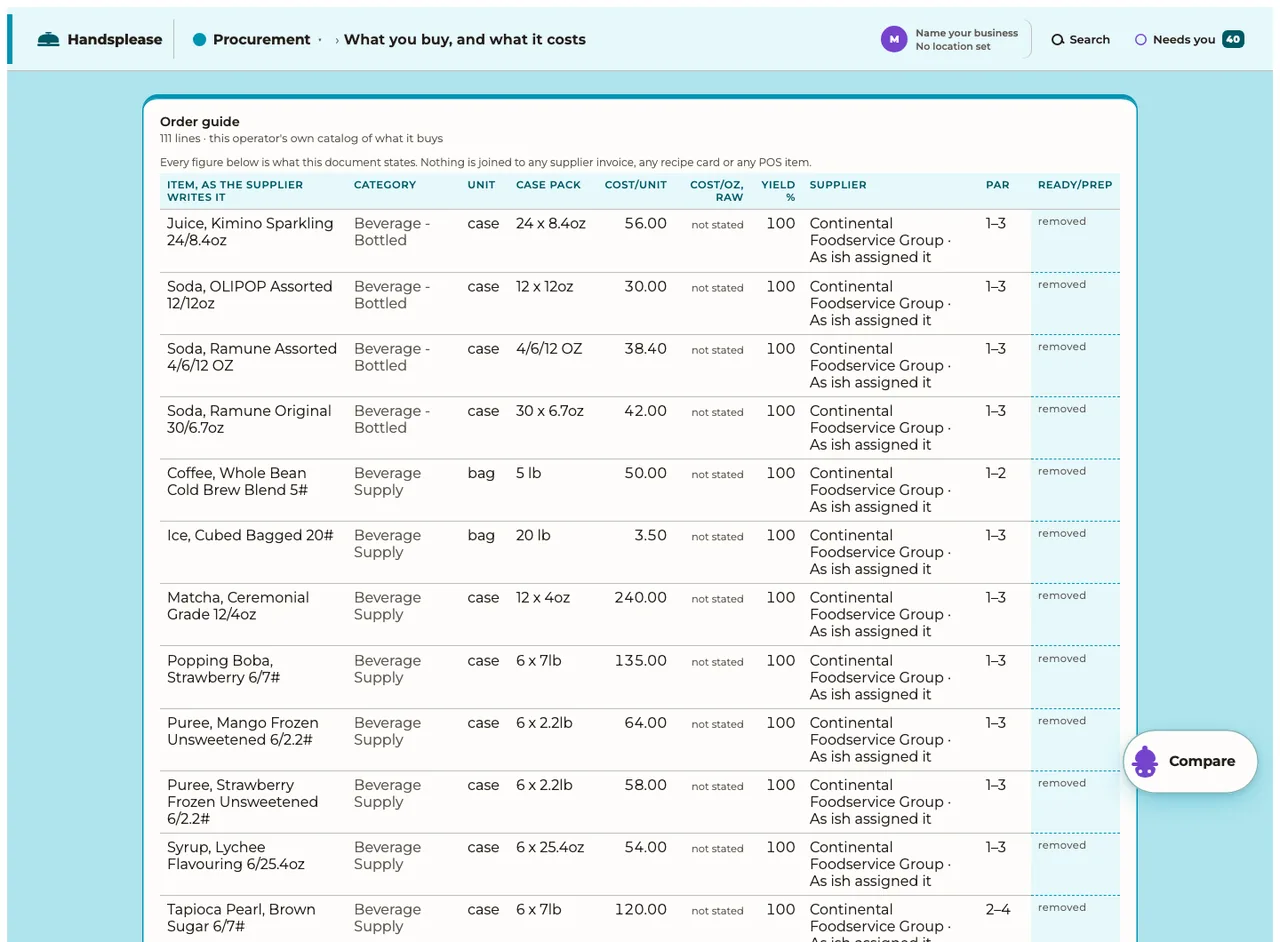Viewport: 1280px width, 942px height.
Task: Click 'What you buy, and what it costs' breadcrumb
Action: (465, 40)
